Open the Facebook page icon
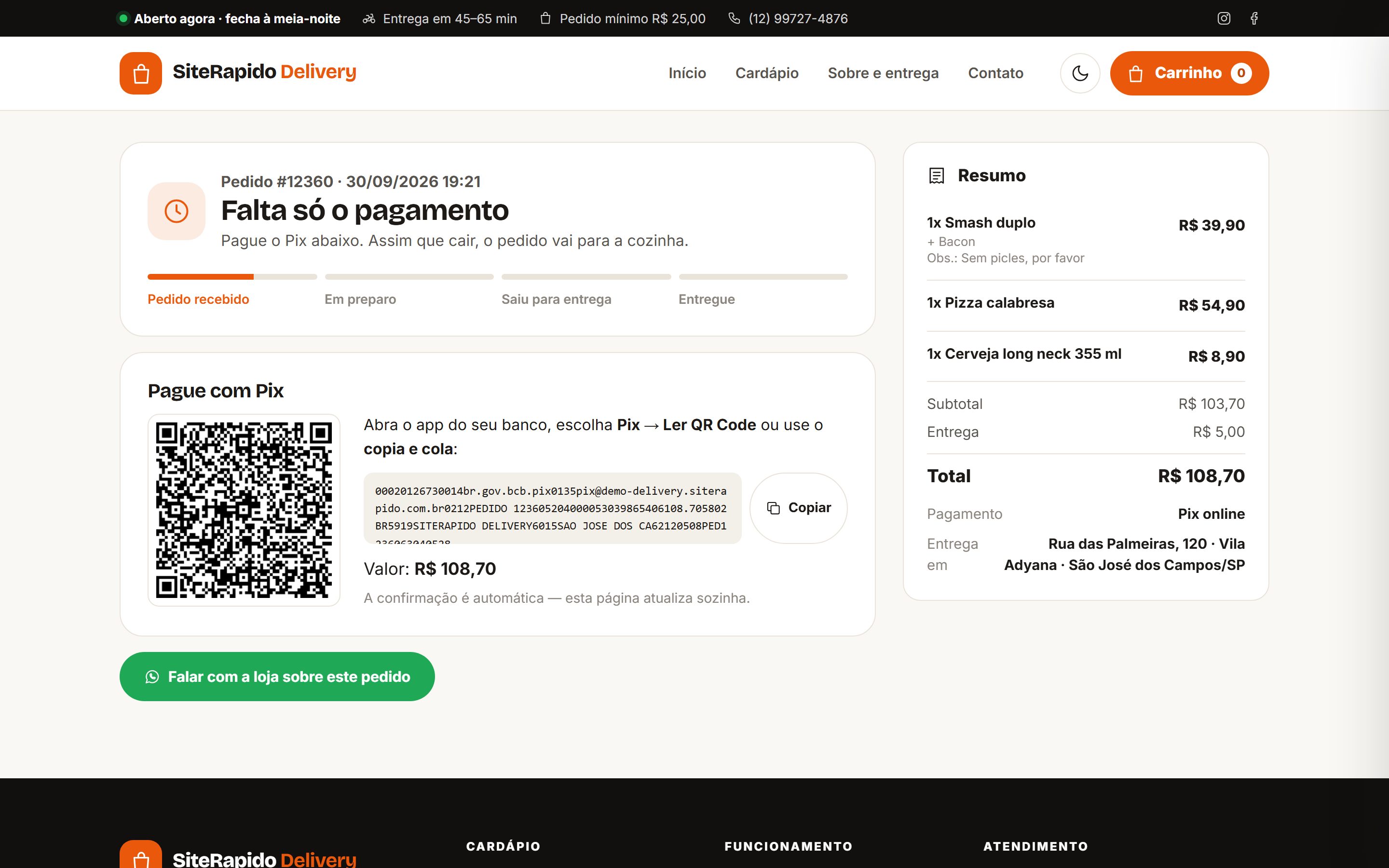 [x=1254, y=18]
